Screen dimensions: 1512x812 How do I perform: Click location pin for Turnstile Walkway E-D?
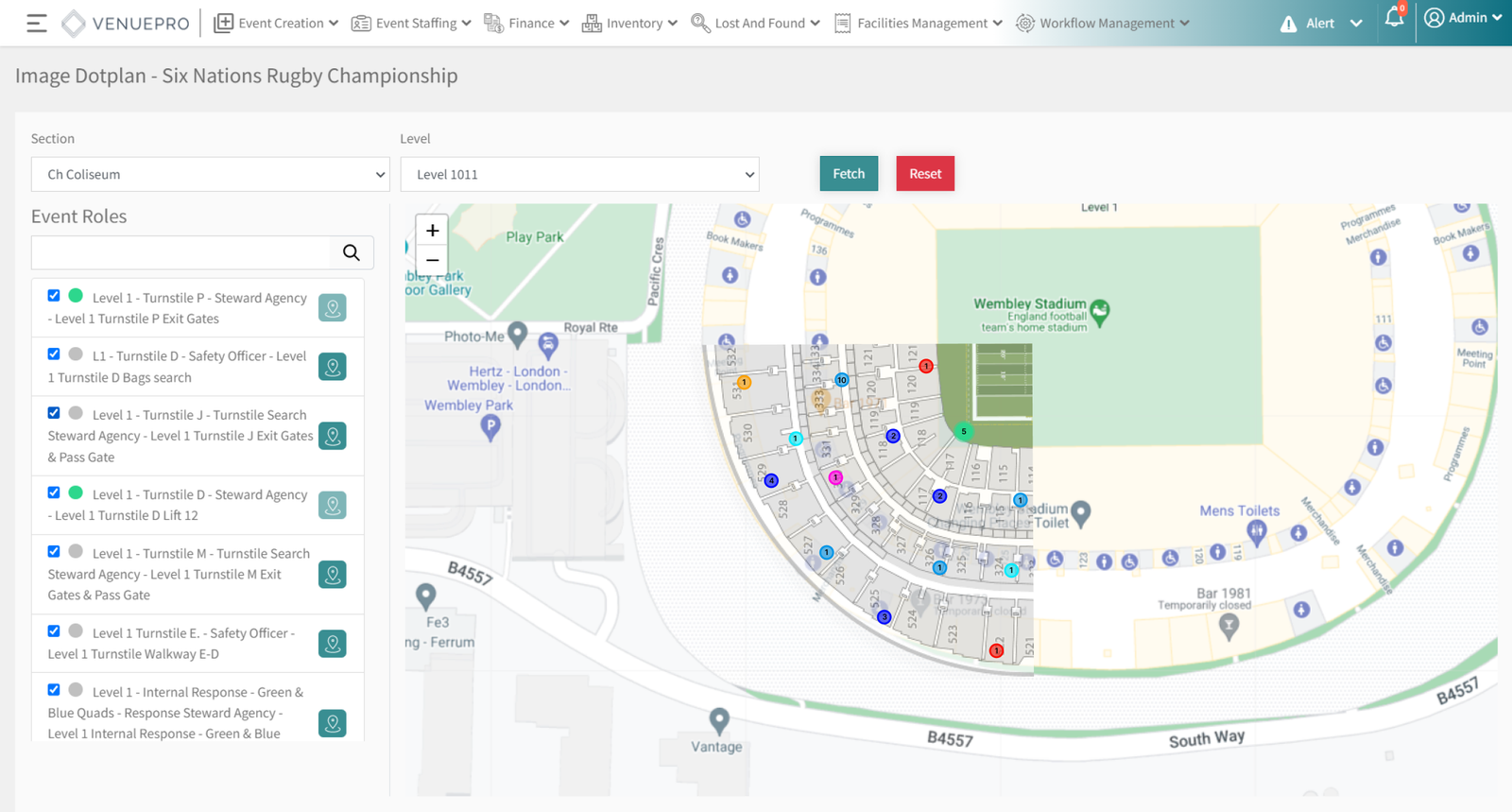click(333, 644)
